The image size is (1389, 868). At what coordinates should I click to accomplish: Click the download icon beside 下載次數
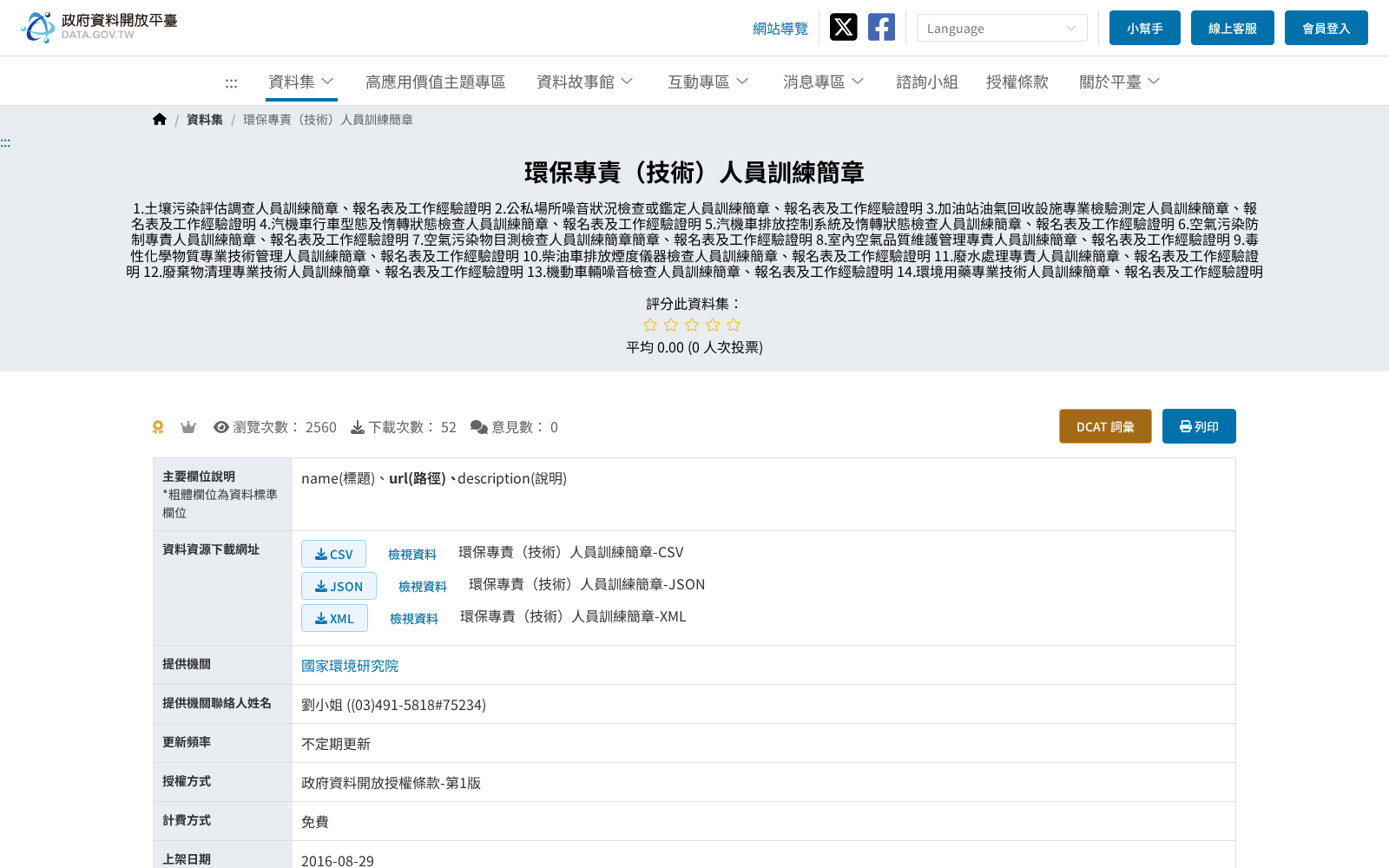(x=358, y=427)
